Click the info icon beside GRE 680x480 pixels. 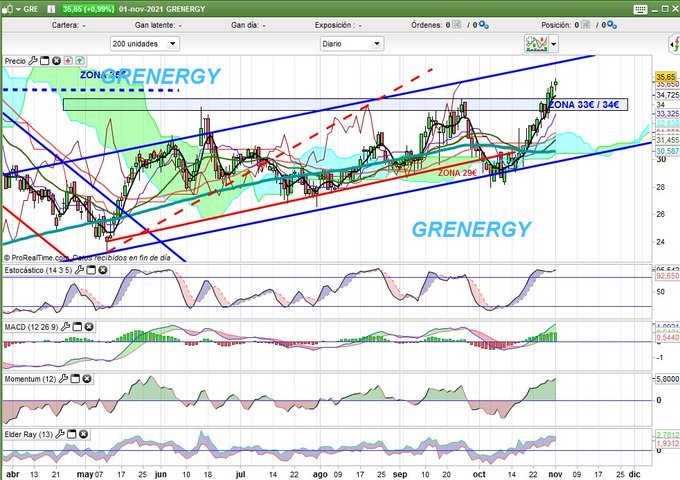pyautogui.click(x=51, y=9)
